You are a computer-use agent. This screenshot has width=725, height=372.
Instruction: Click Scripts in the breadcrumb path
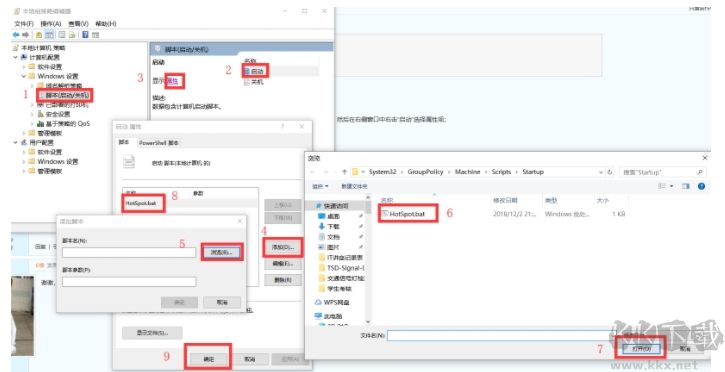(x=501, y=172)
